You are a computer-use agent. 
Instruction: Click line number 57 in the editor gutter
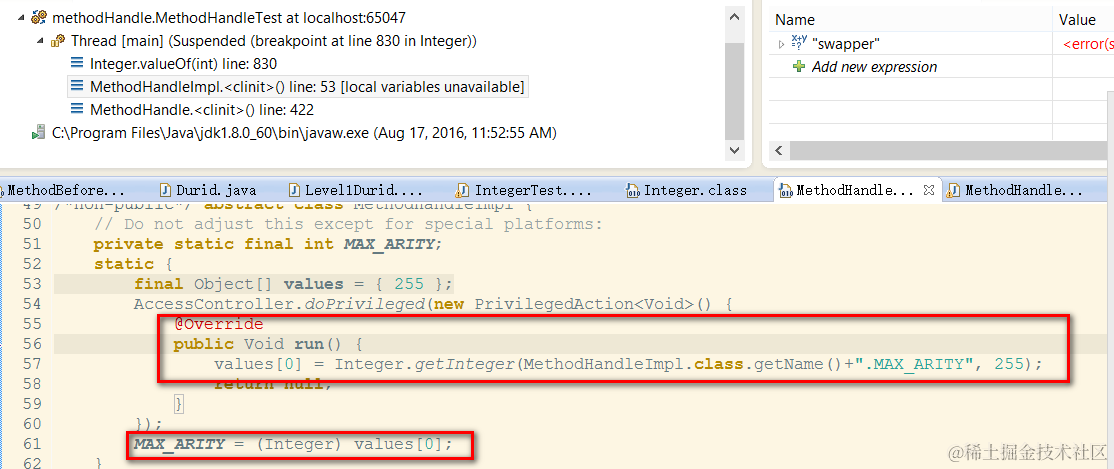click(32, 364)
